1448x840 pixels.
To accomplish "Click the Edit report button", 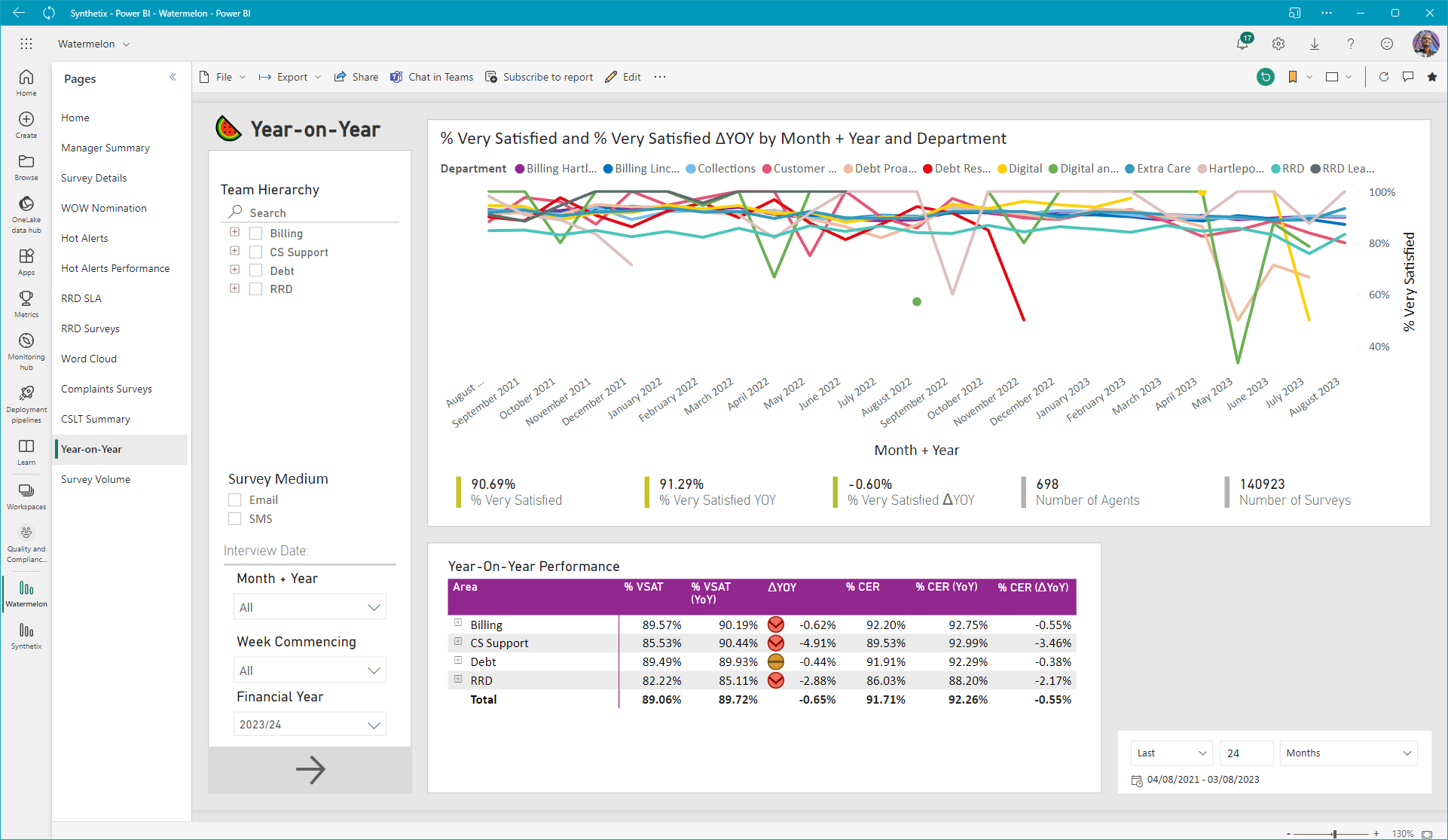I will pos(623,77).
